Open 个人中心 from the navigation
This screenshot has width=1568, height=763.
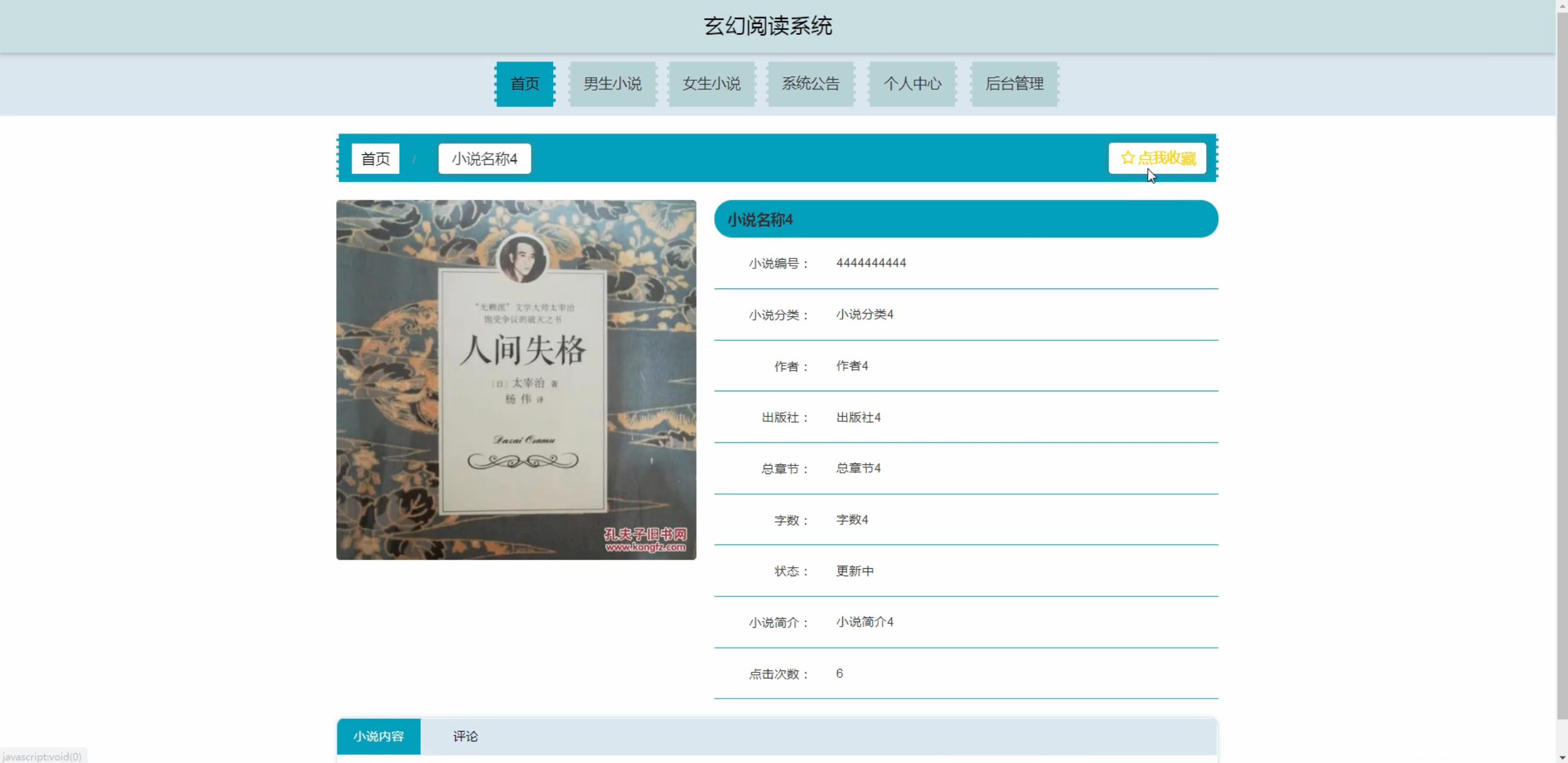[x=912, y=84]
